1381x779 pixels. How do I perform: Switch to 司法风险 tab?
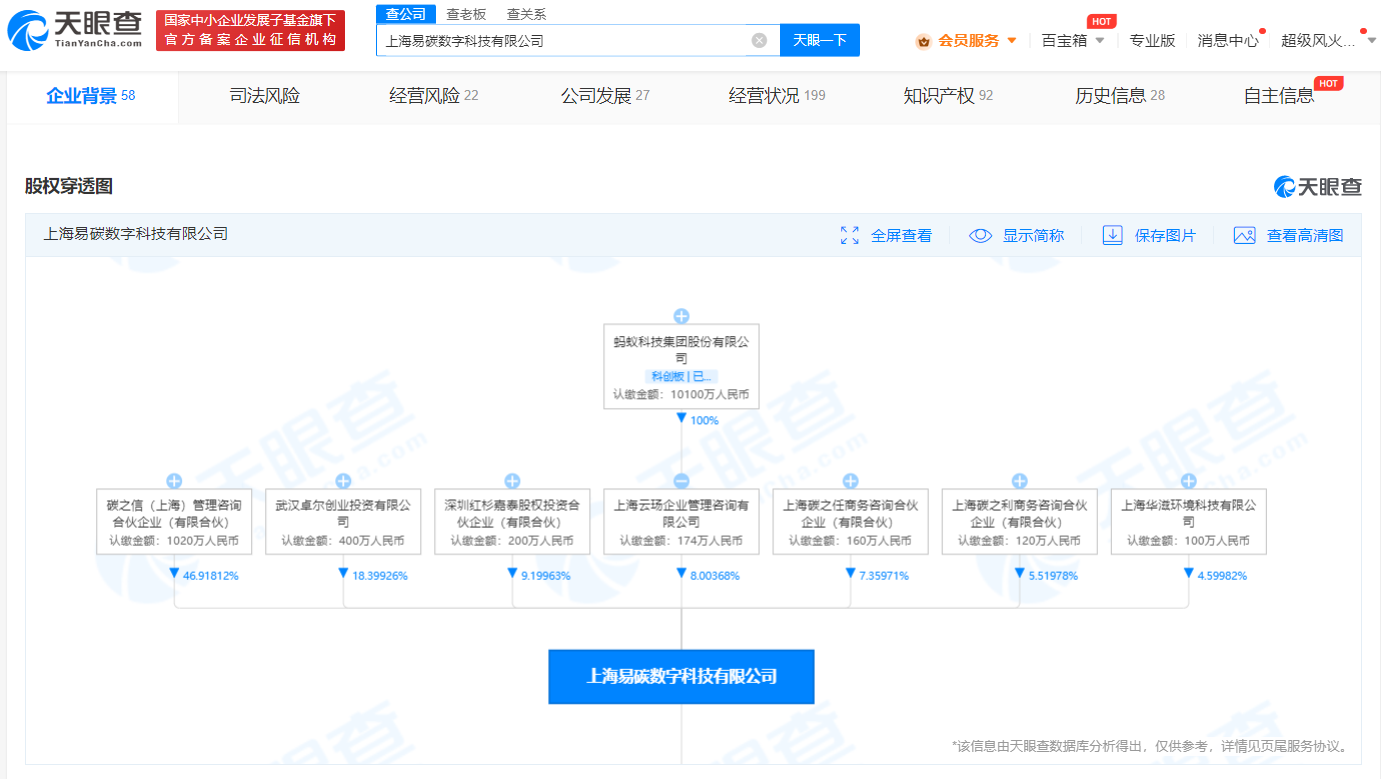pos(264,96)
